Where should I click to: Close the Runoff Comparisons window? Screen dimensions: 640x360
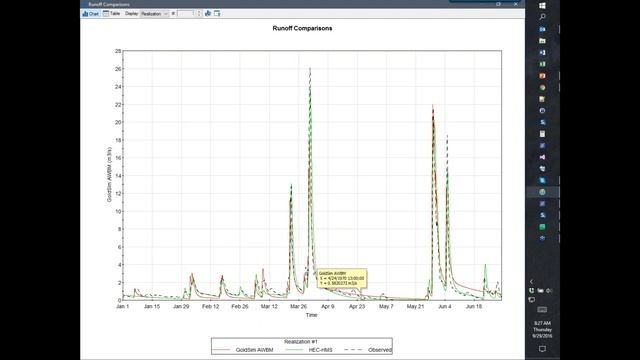[516, 4]
